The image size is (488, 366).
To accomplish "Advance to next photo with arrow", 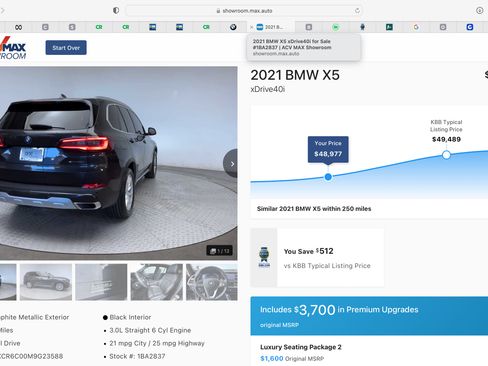I will tap(232, 164).
